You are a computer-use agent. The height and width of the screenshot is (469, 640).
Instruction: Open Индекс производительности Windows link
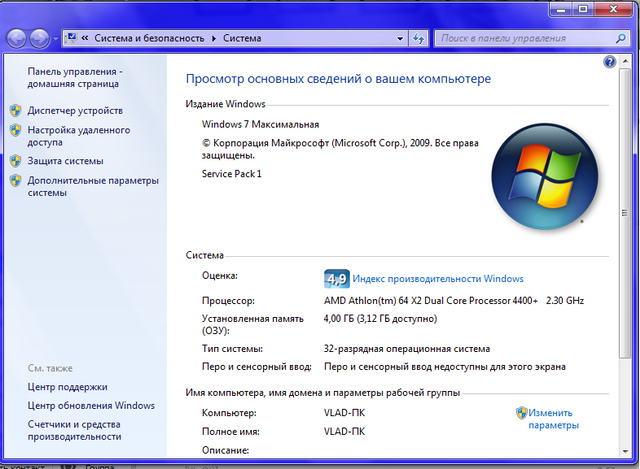[438, 279]
